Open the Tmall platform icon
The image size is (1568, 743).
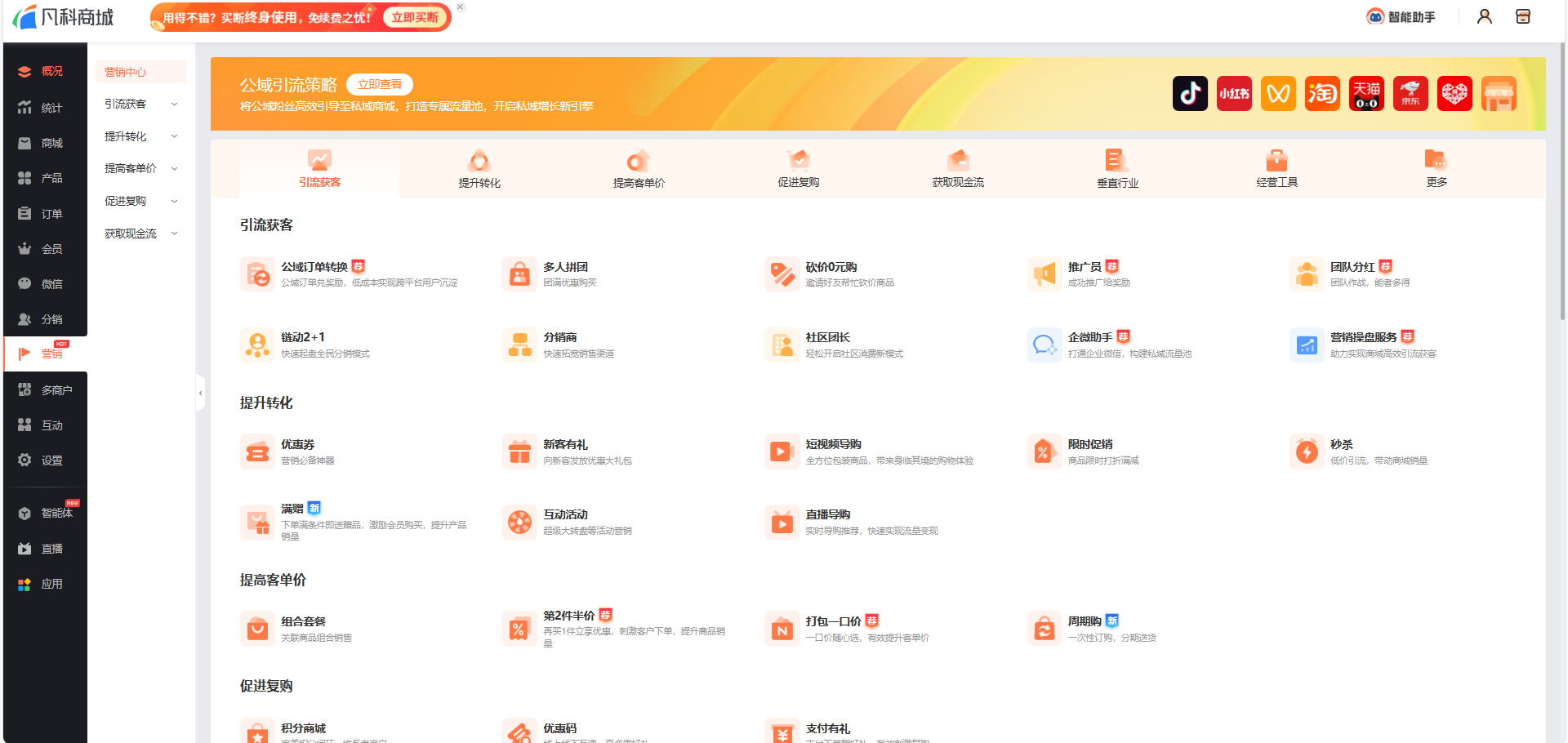(x=1366, y=94)
